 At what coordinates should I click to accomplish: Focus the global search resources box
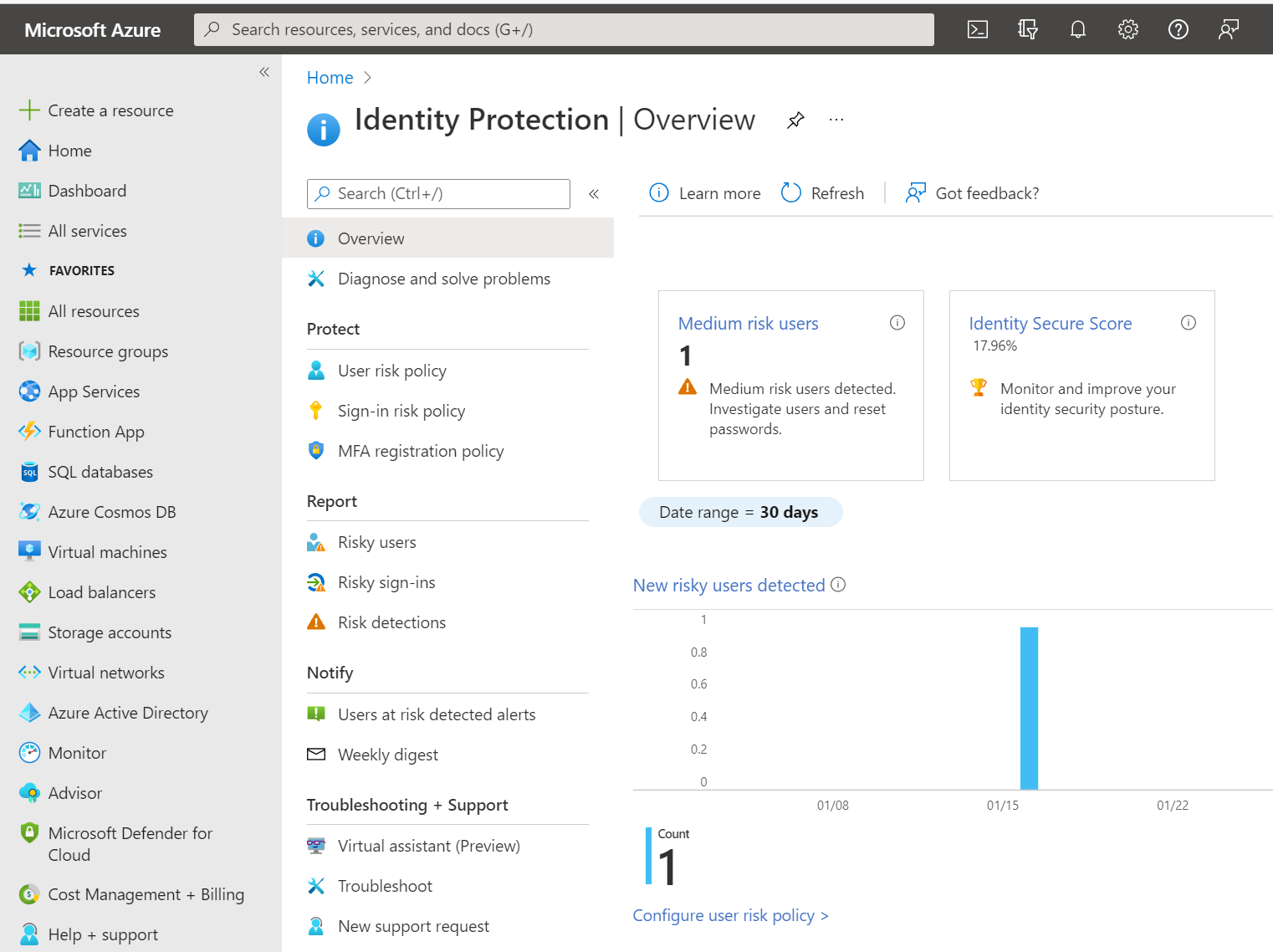tap(564, 29)
